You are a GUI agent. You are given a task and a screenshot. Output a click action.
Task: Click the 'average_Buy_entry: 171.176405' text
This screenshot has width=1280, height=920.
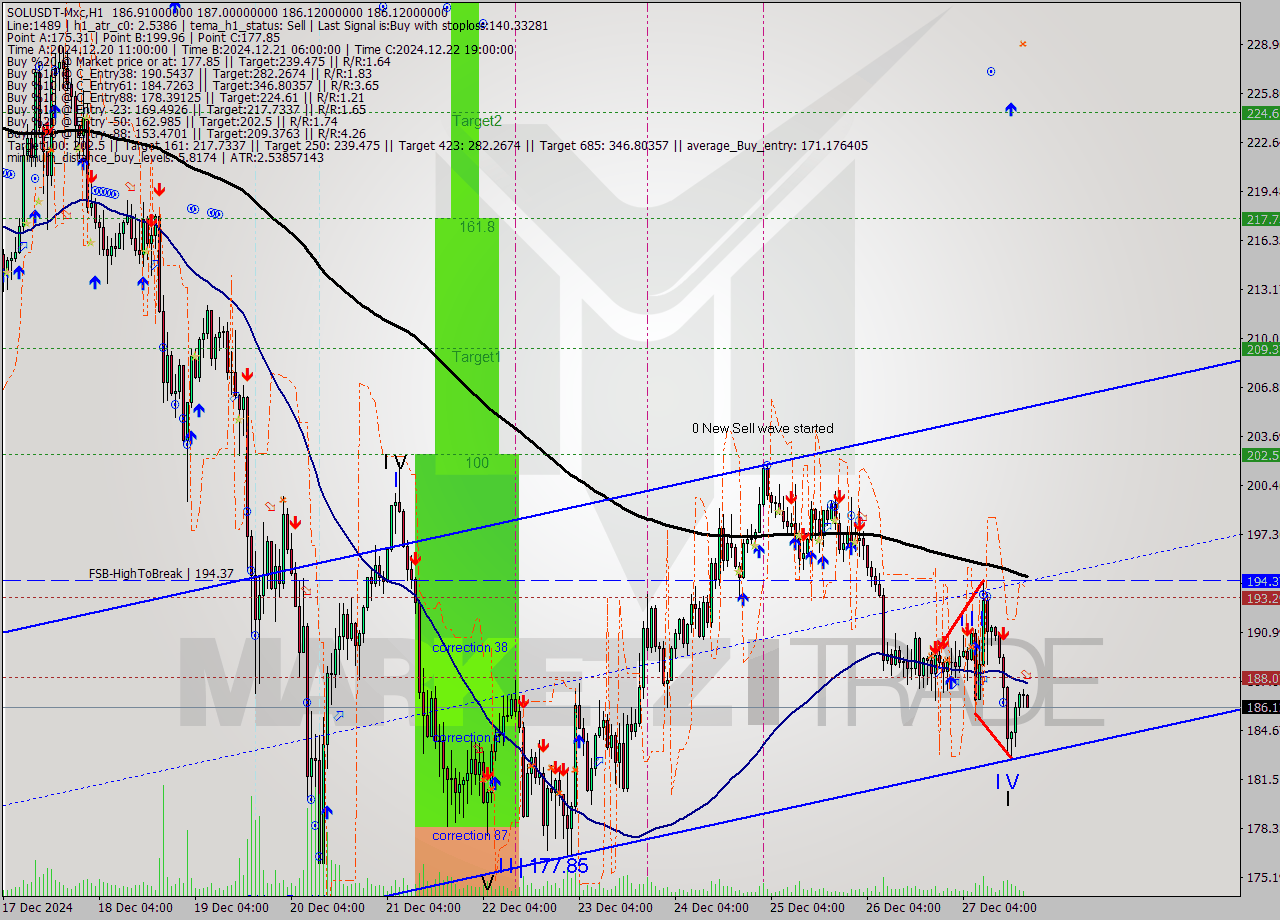click(777, 146)
